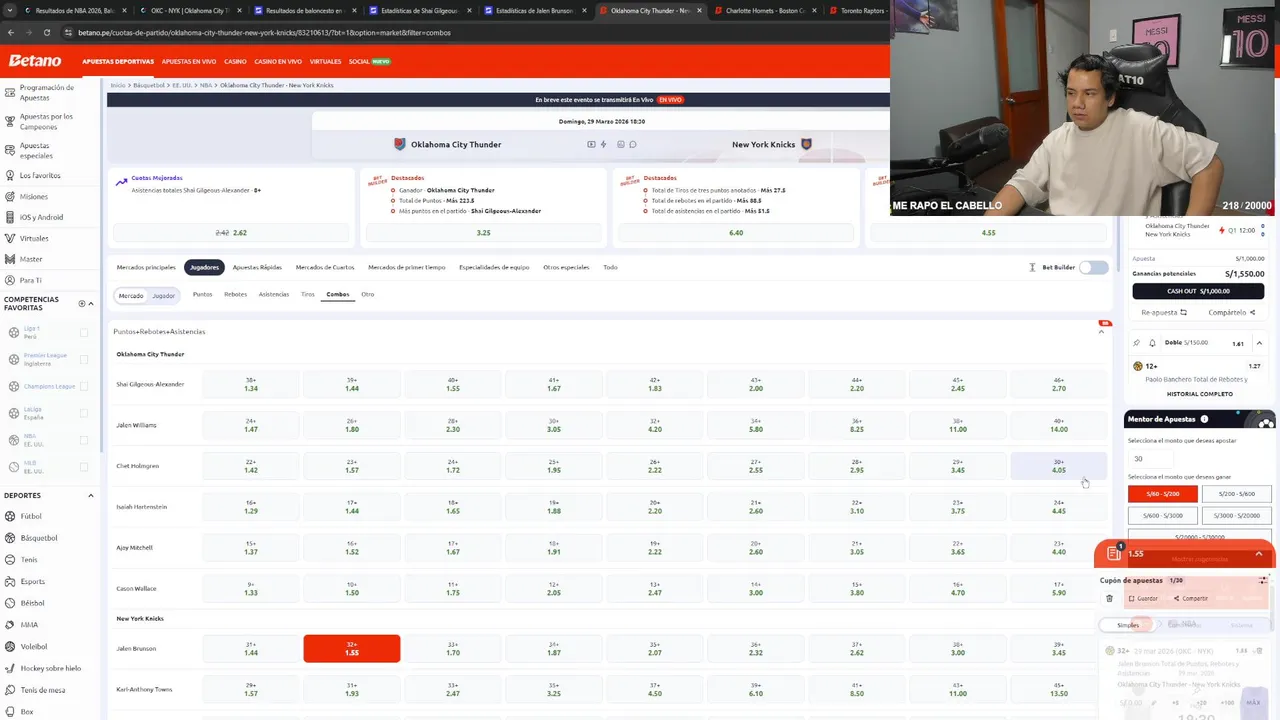Collapse the Competencias Favoritas section
This screenshot has width=1280, height=720.
[91, 303]
